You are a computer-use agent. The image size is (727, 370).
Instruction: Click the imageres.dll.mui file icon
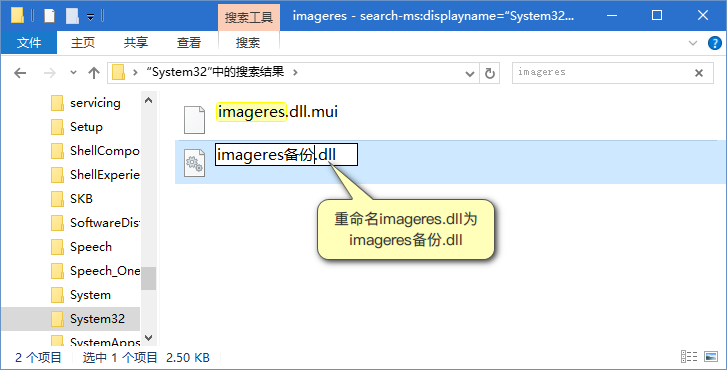pos(194,120)
